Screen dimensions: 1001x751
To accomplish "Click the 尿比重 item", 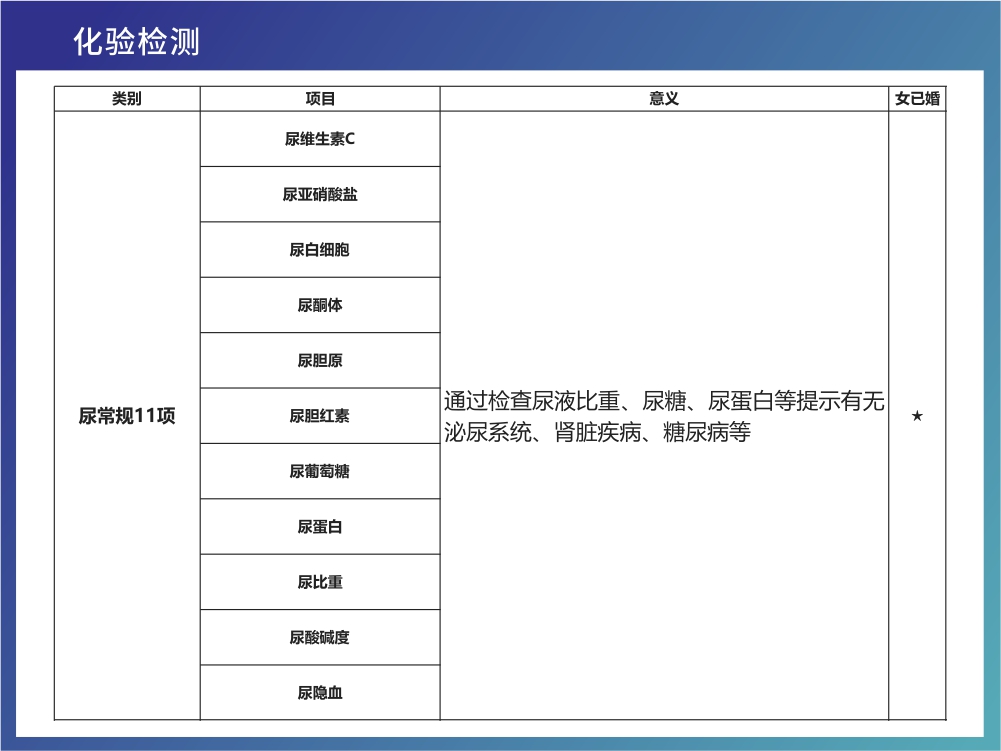I will [320, 582].
